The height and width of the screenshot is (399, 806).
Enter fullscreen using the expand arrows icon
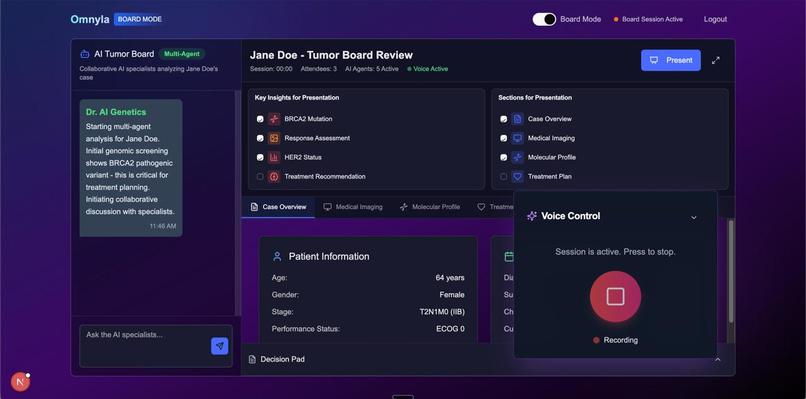[716, 60]
